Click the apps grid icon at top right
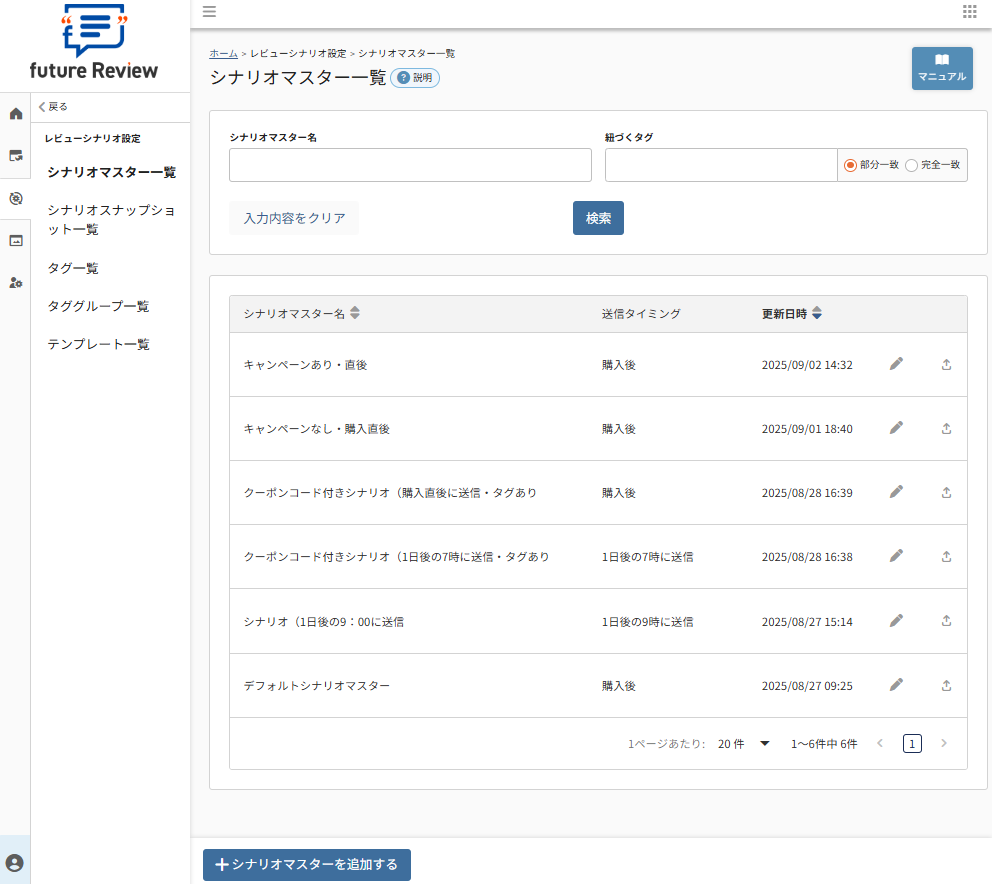992x884 pixels. point(968,12)
